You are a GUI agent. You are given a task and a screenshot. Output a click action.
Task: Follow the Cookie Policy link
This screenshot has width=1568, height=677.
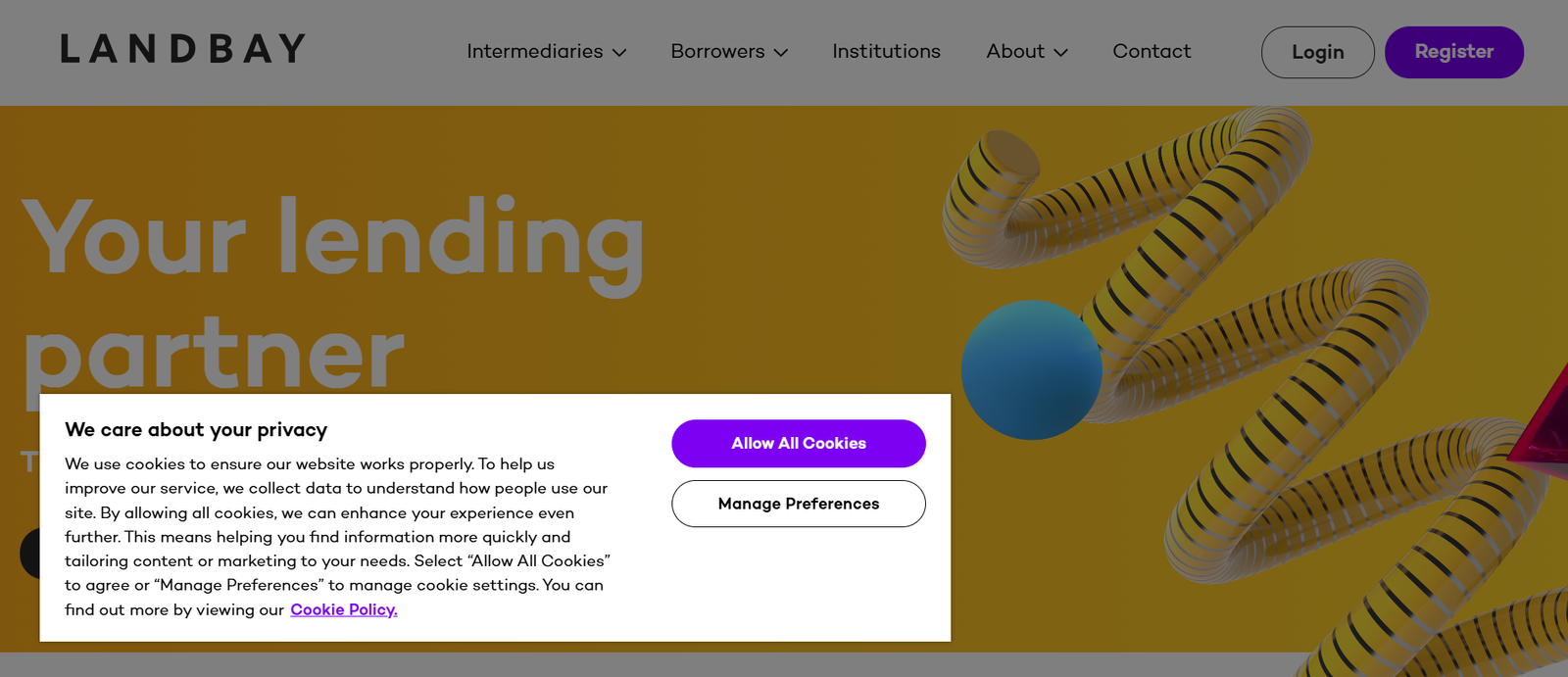click(343, 609)
